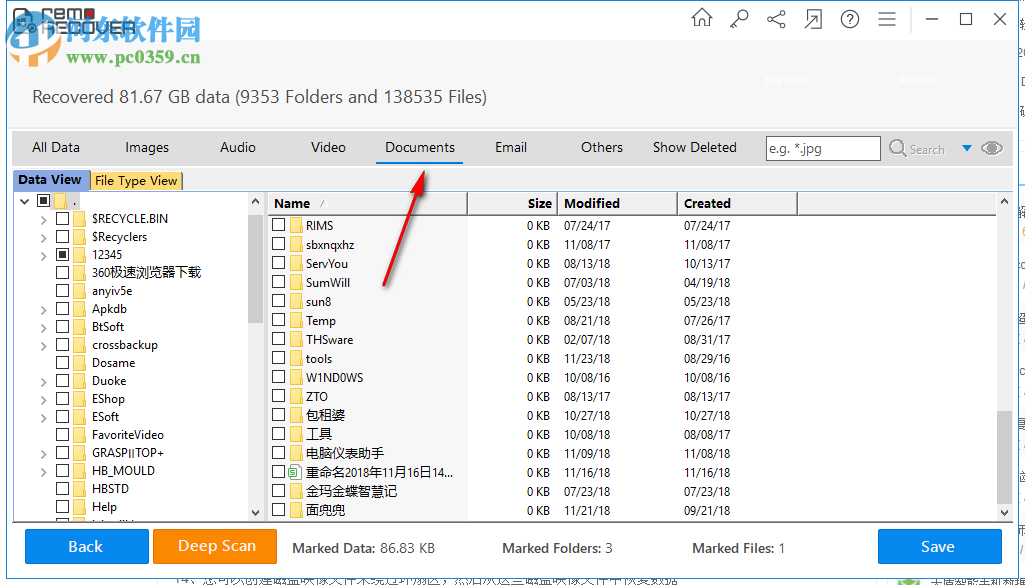Open the Share icon in the title bar
This screenshot has width=1025, height=585.
(776, 18)
